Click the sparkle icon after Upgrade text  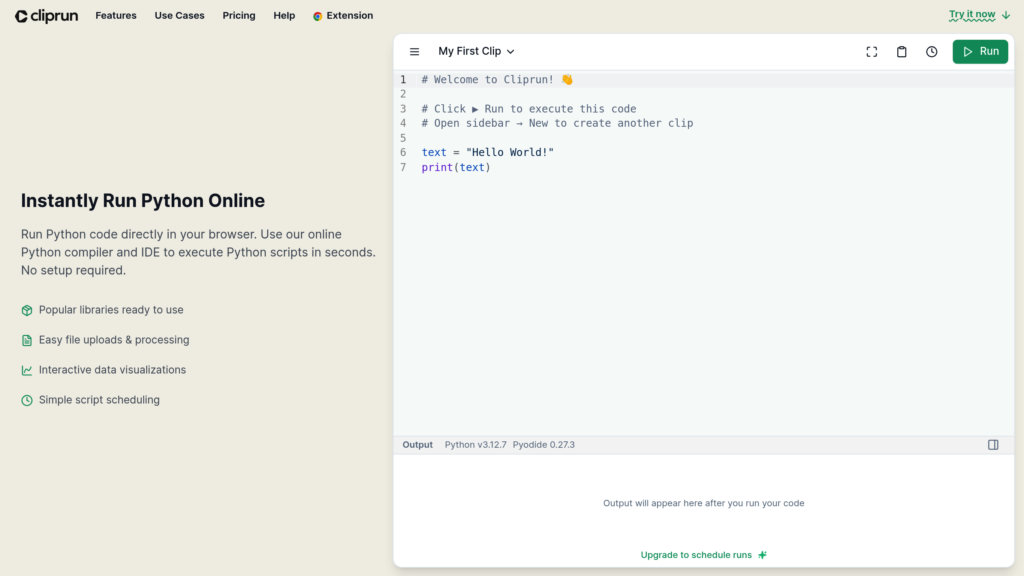coord(762,555)
